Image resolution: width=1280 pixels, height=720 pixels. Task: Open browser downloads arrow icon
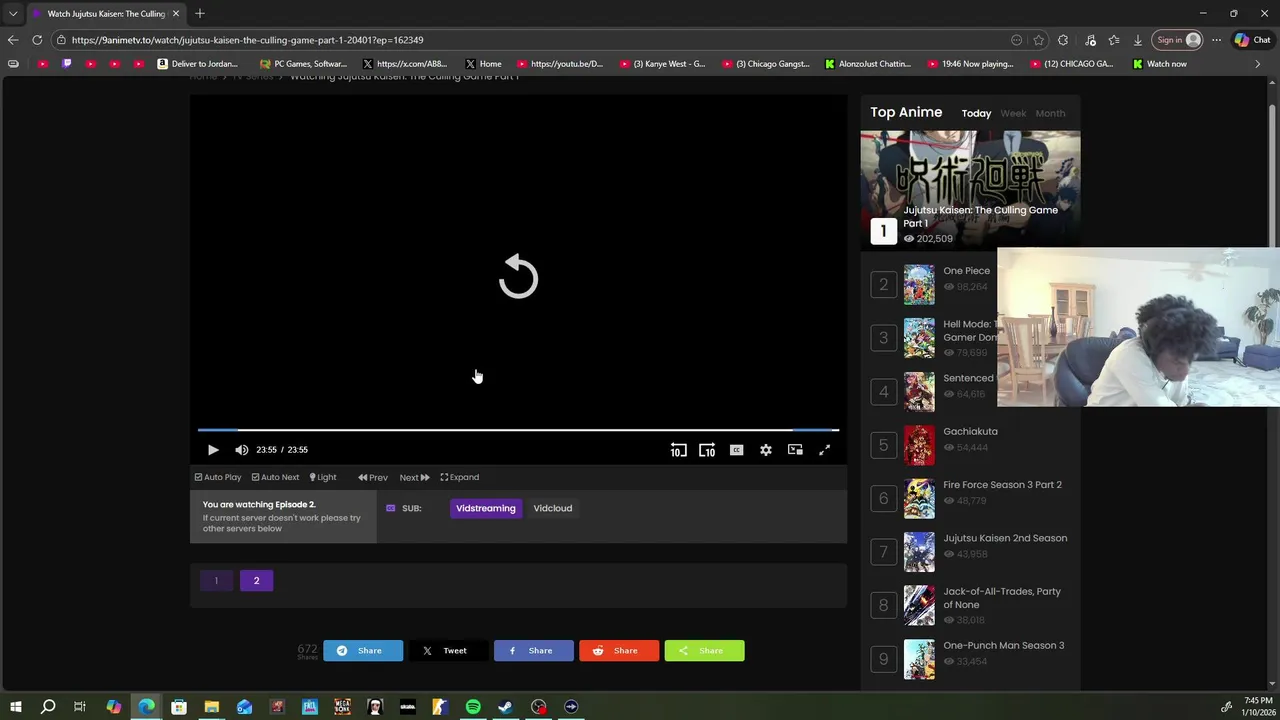(x=1138, y=40)
